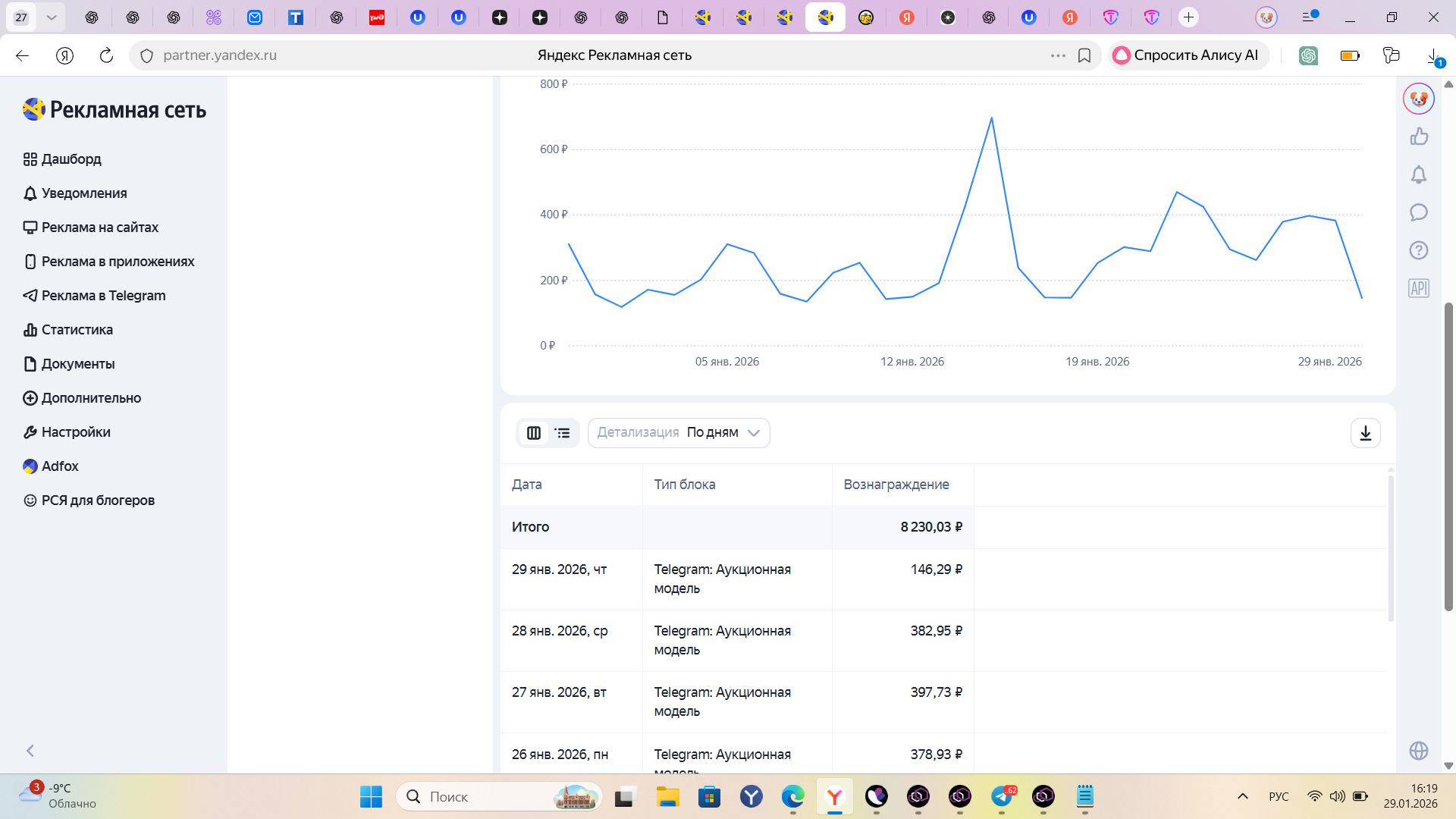Open notifications bell in right panel

1418,175
